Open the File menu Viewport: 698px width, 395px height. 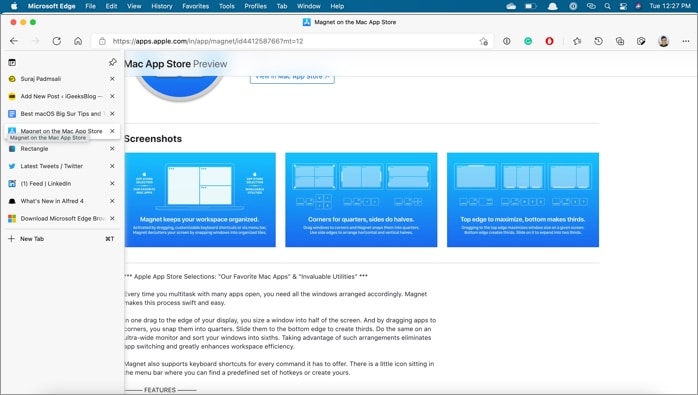[90, 6]
